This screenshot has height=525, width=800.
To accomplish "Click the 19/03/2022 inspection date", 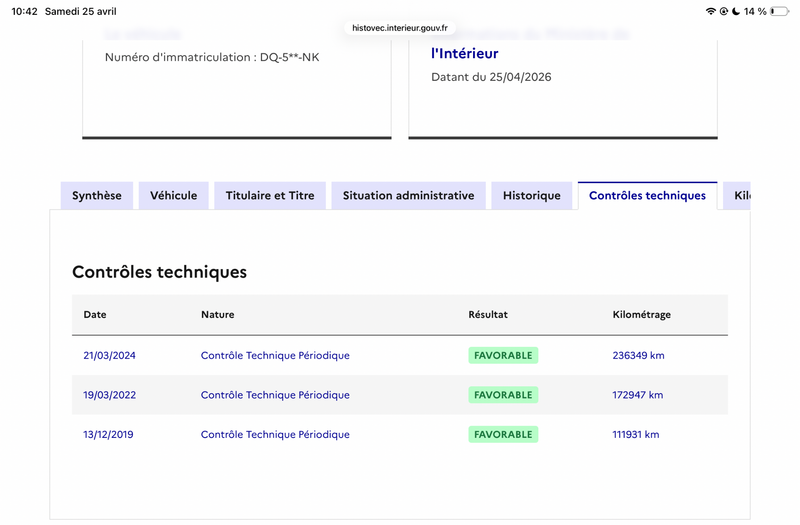I will coord(109,395).
